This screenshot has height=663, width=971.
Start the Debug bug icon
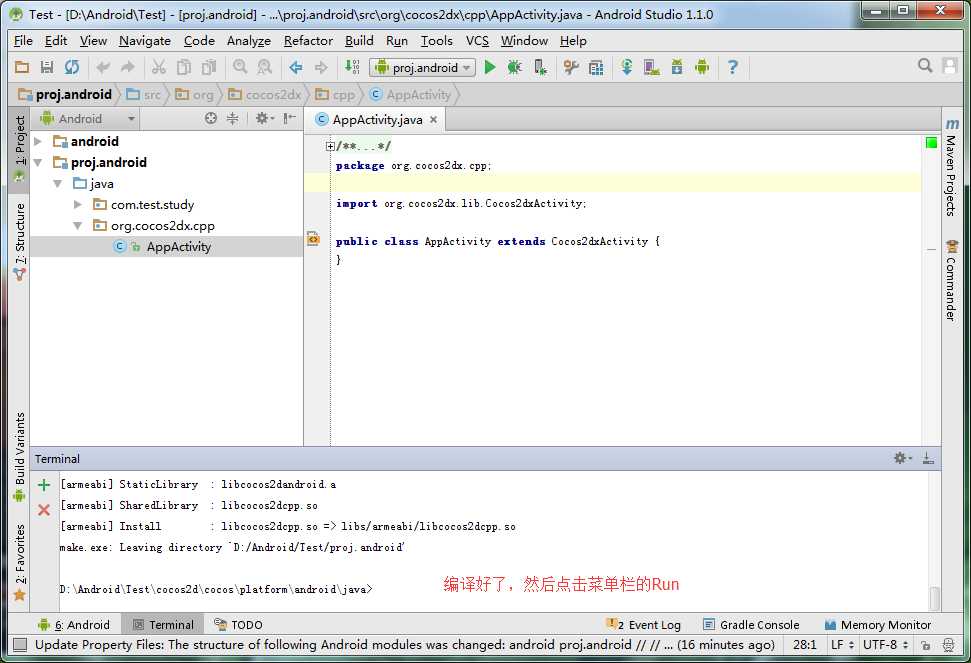[514, 67]
